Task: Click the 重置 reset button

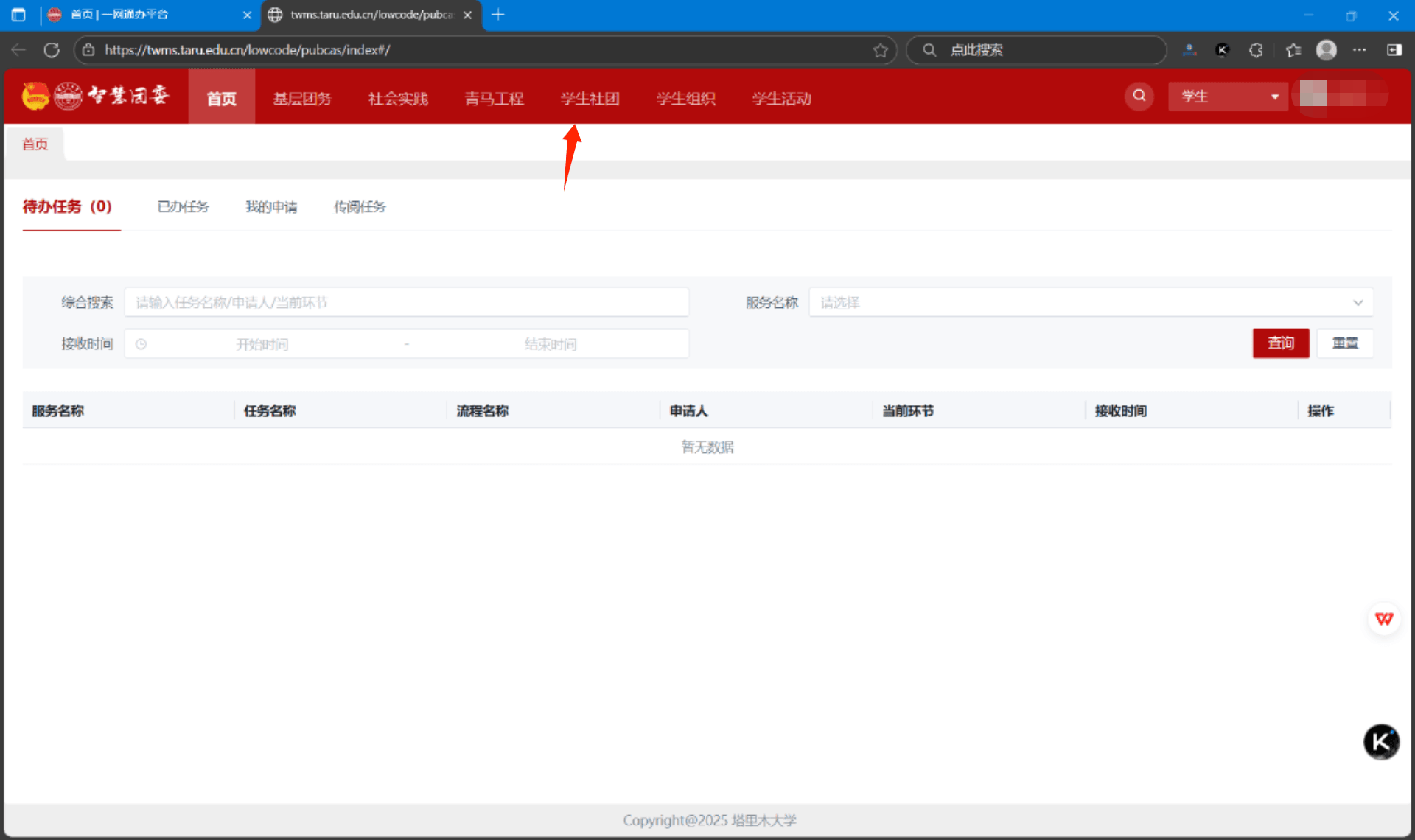Action: click(x=1344, y=343)
